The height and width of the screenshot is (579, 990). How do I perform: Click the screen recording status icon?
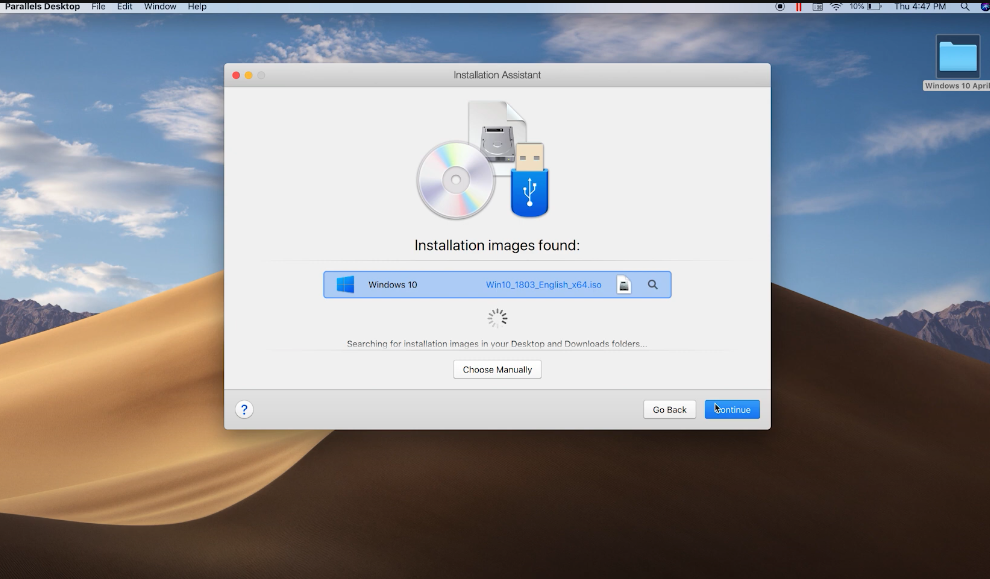[780, 6]
